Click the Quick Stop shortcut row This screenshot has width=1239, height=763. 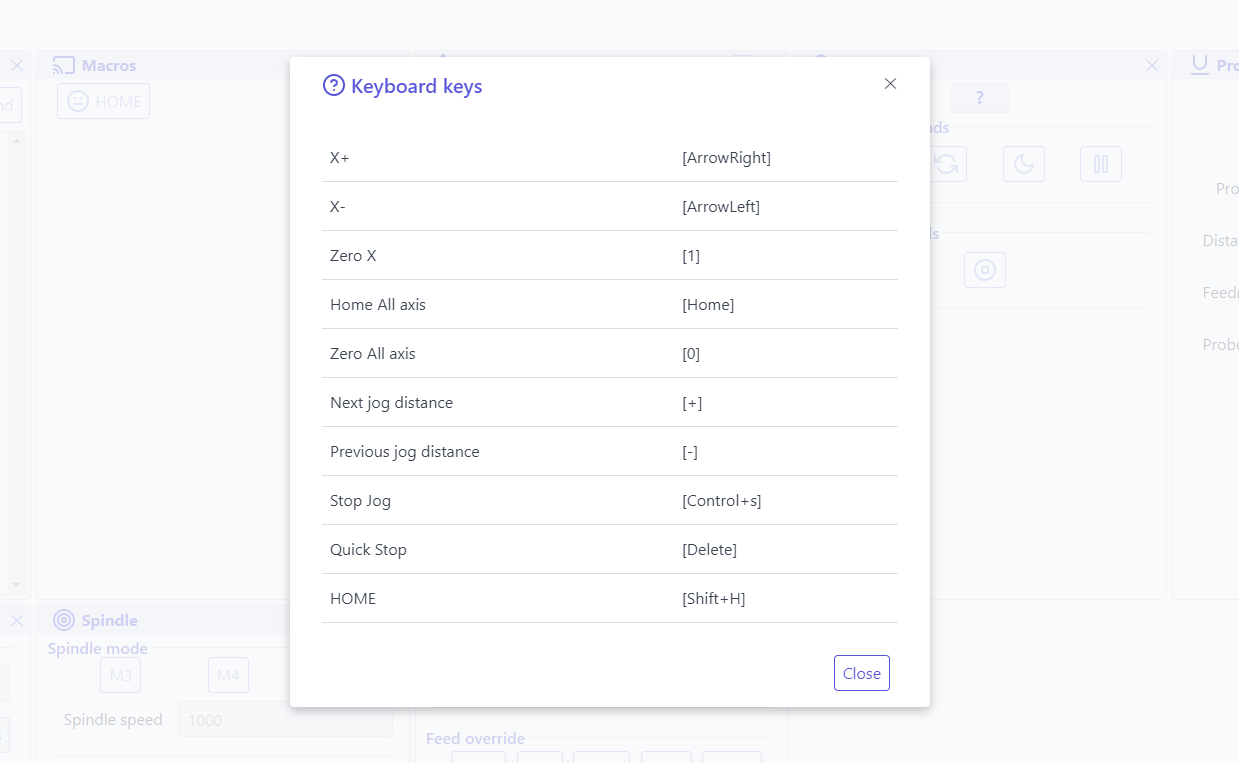(x=609, y=550)
